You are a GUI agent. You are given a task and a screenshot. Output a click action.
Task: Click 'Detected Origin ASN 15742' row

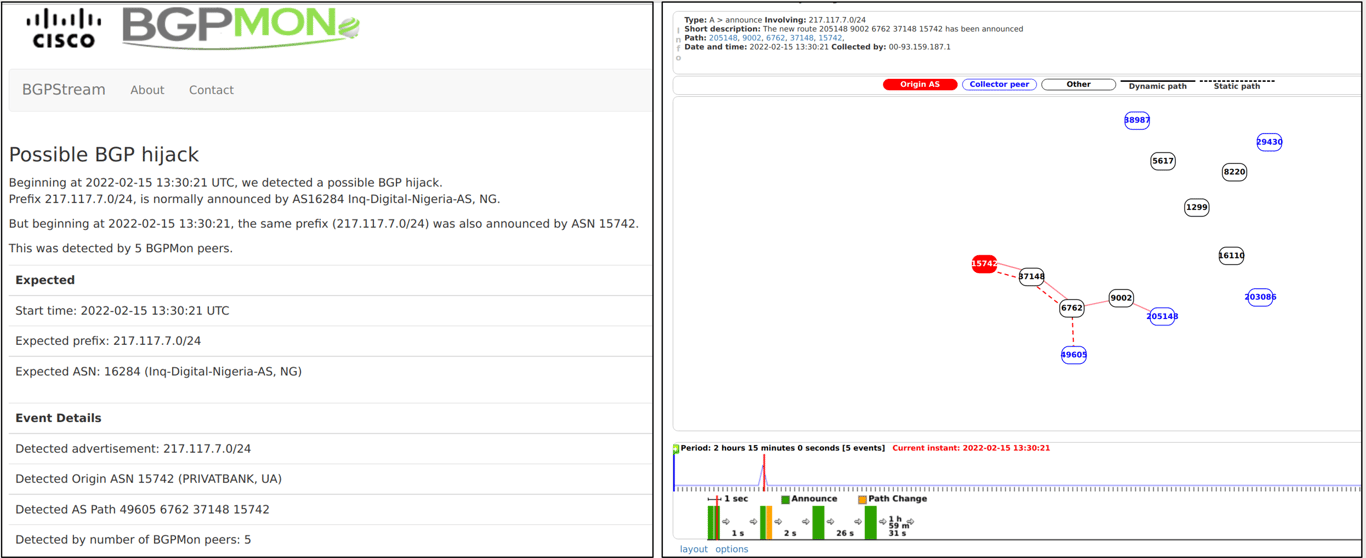tap(330, 479)
